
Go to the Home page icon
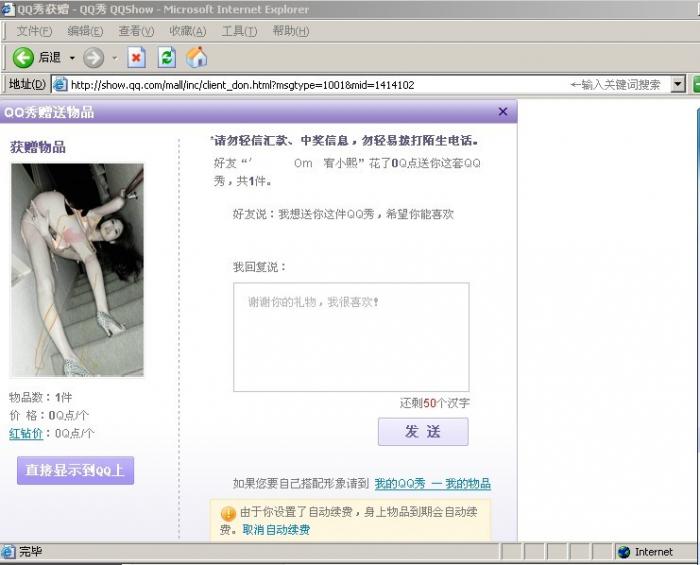point(196,57)
